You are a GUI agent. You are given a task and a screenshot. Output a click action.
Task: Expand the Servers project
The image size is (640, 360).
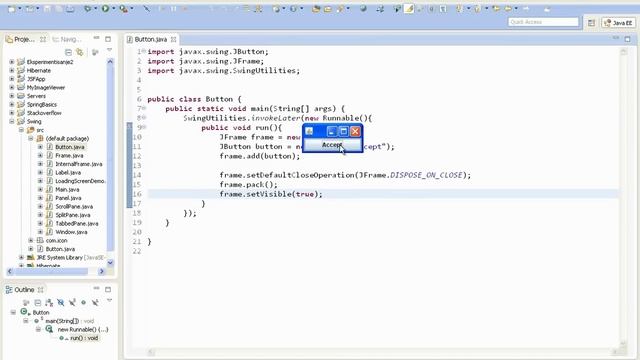12,96
